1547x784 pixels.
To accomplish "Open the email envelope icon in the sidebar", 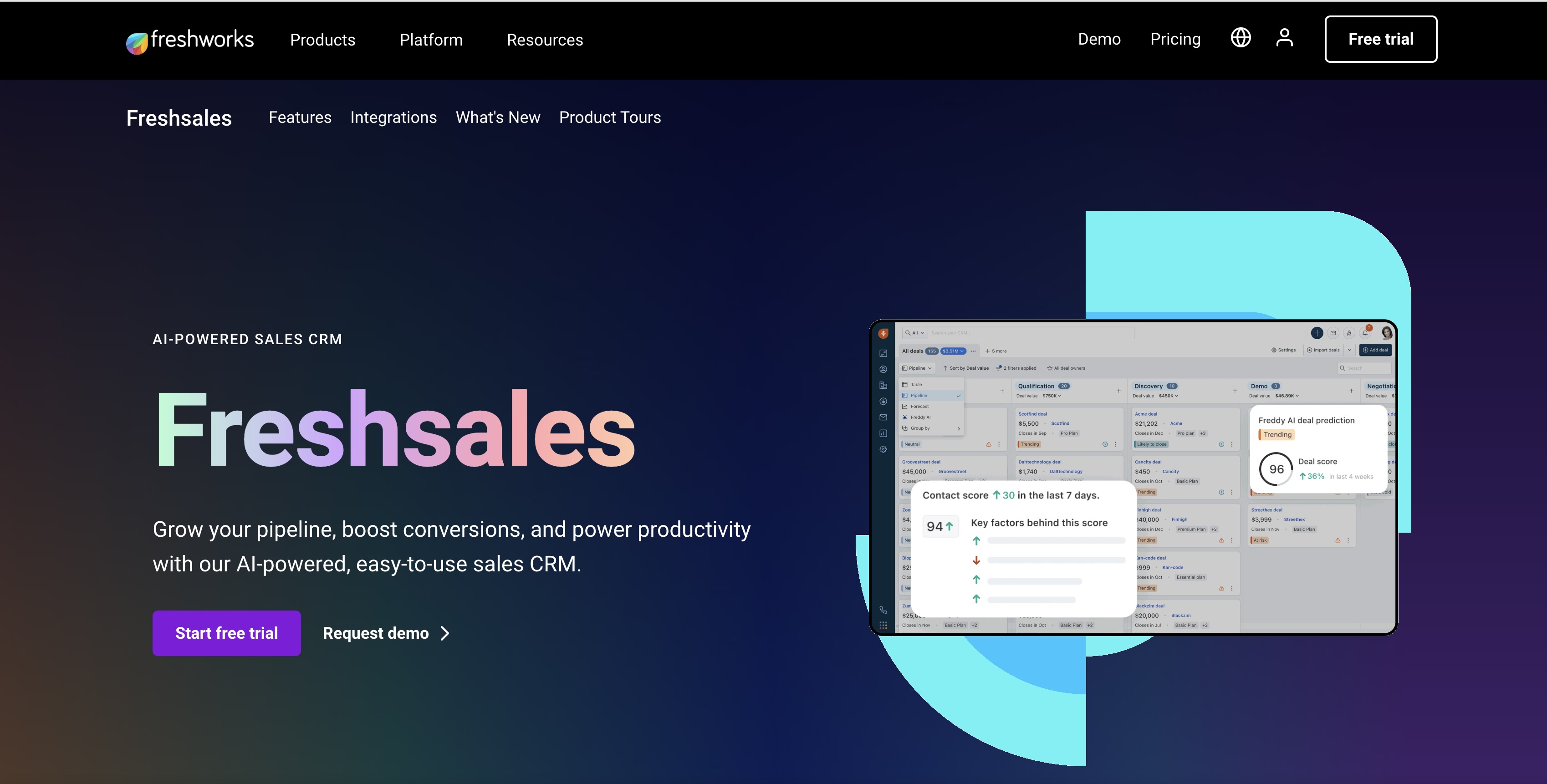I will (883, 418).
